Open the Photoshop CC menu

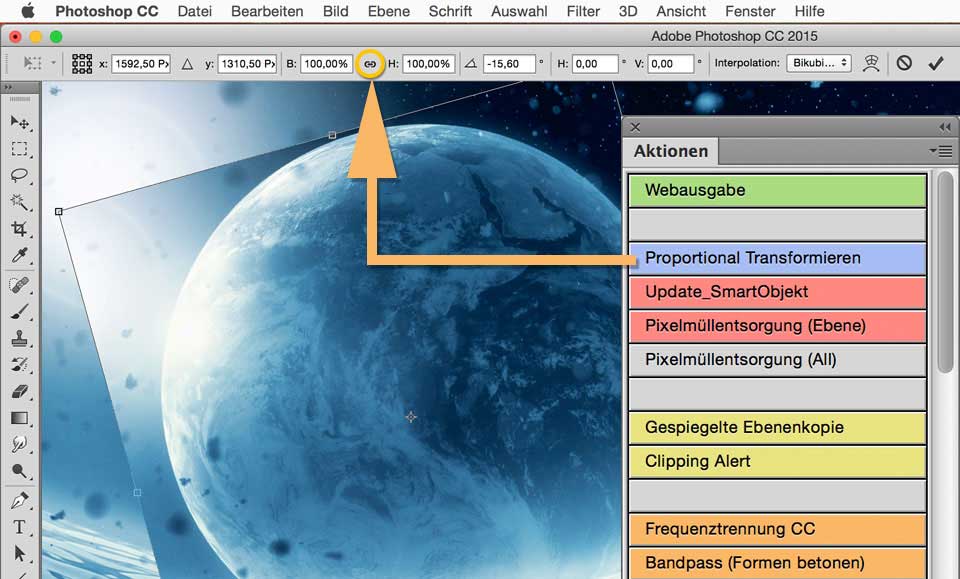pos(107,11)
